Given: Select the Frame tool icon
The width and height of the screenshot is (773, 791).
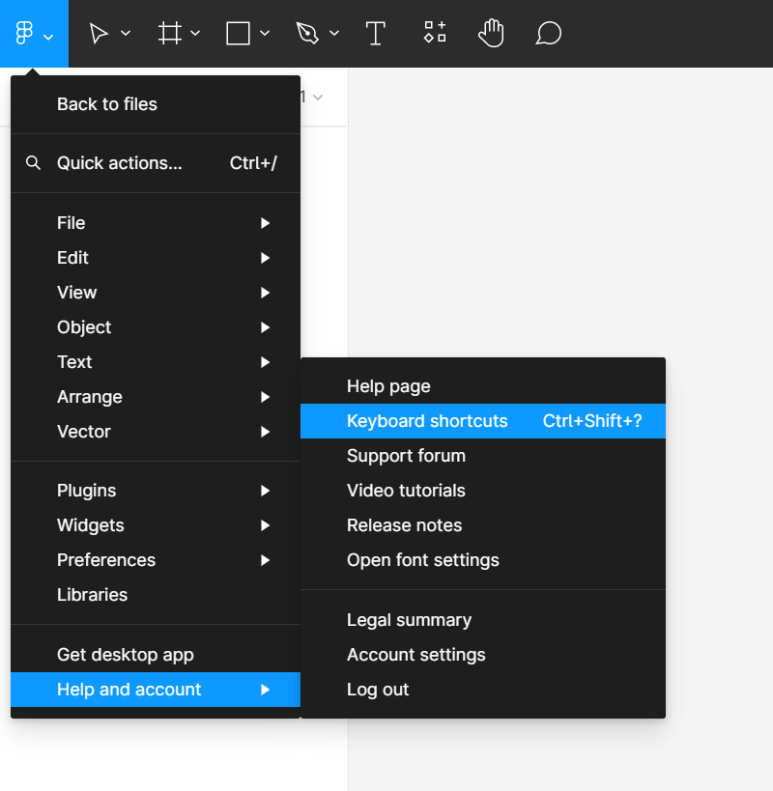Looking at the screenshot, I should [170, 33].
